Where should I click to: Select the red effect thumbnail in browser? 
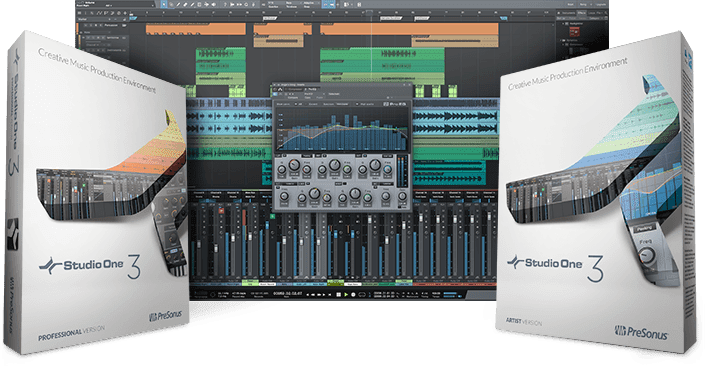tap(575, 32)
